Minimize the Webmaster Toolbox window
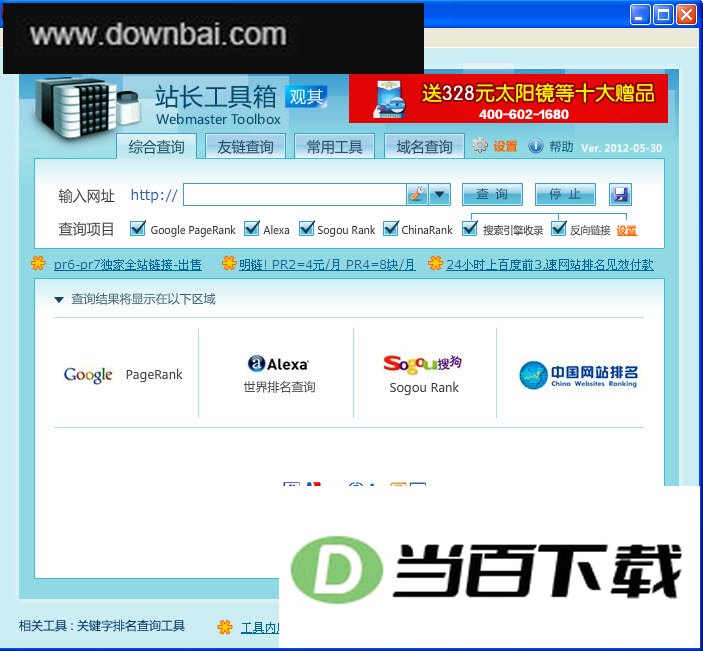Viewport: 703px width, 651px height. (x=640, y=14)
